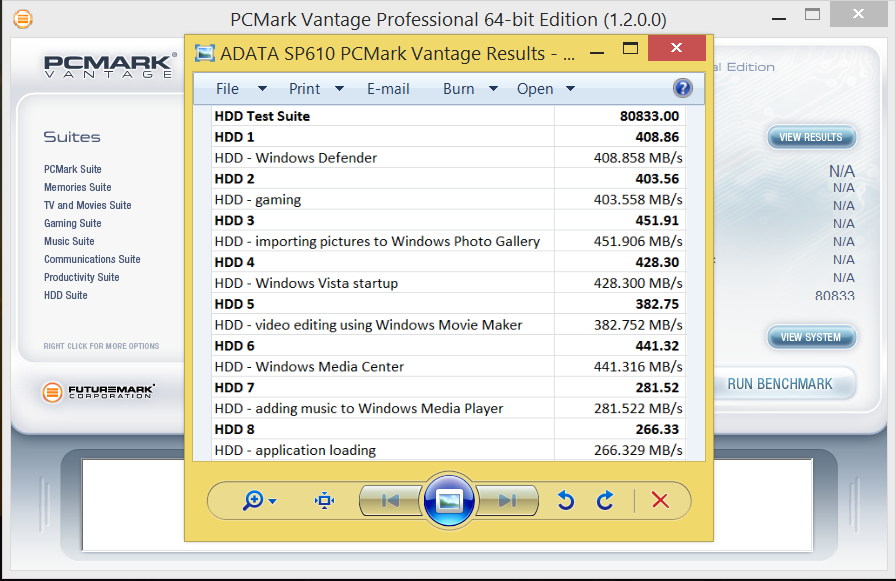The height and width of the screenshot is (581, 896).
Task: Expand the Burn dropdown menu
Action: click(470, 89)
